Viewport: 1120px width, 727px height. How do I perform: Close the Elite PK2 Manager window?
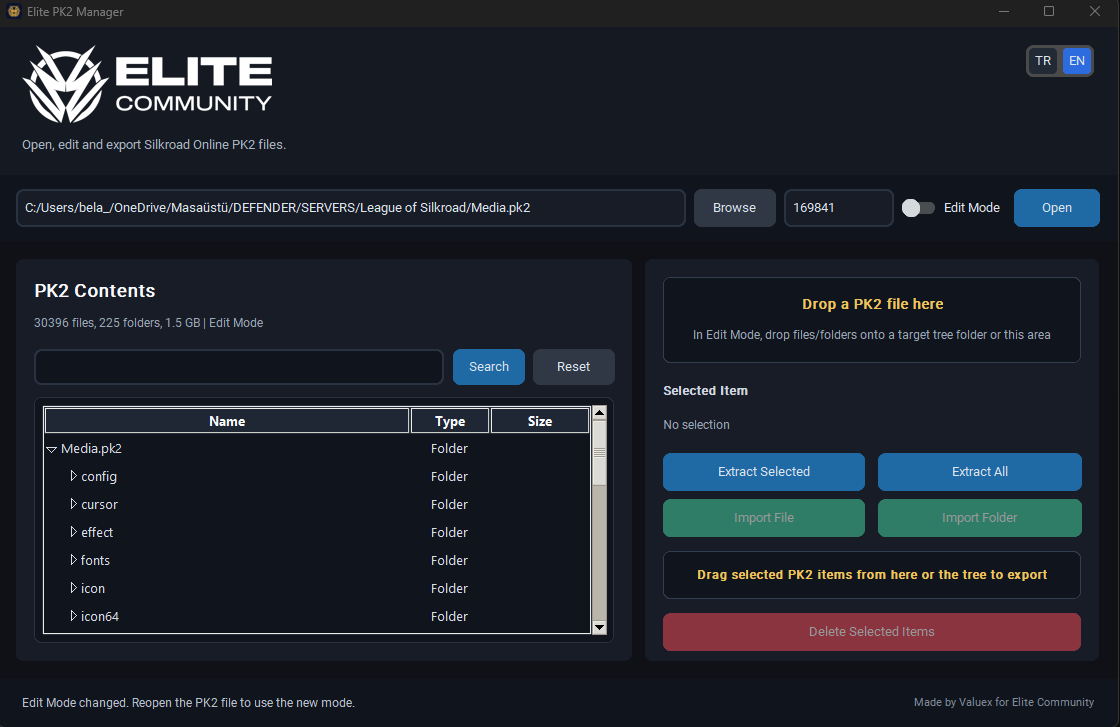pos(1094,11)
